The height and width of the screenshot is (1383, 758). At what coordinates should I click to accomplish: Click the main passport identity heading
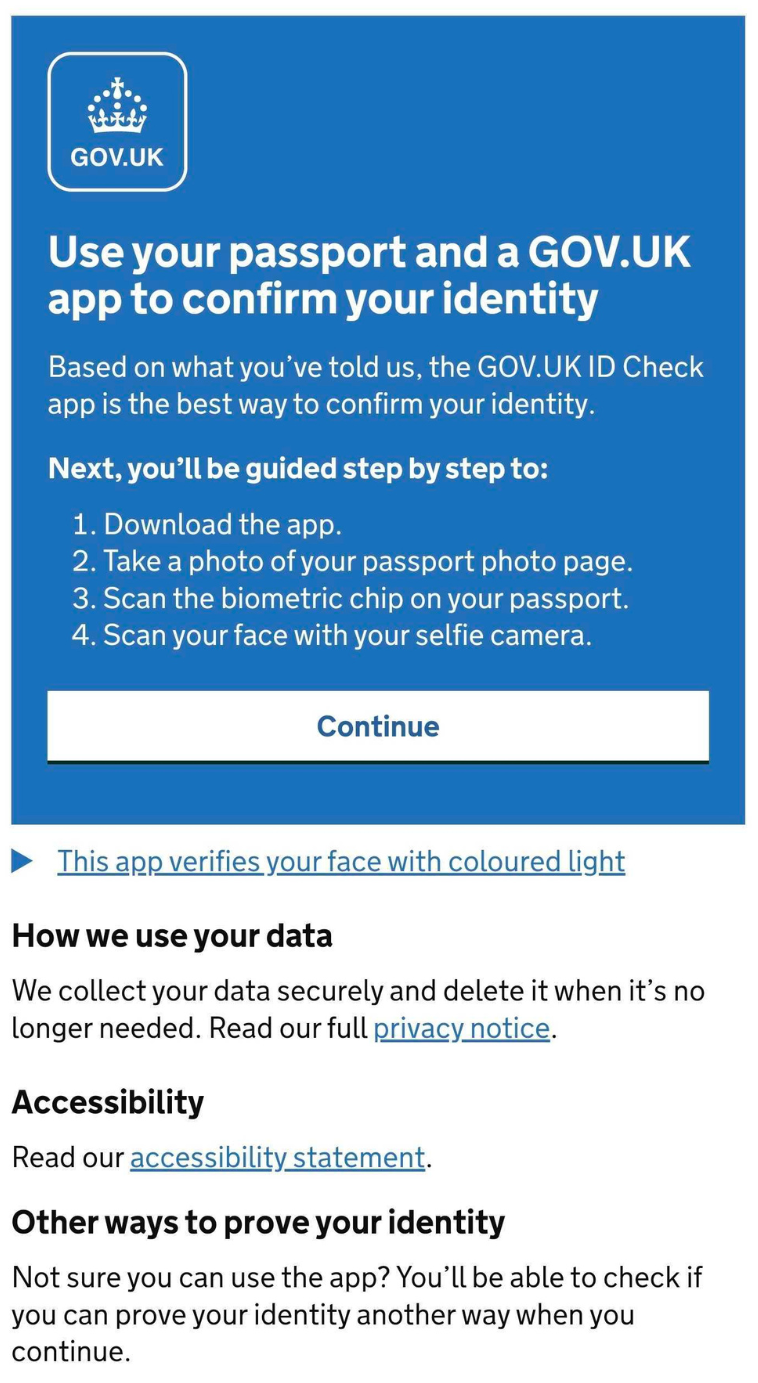point(369,275)
